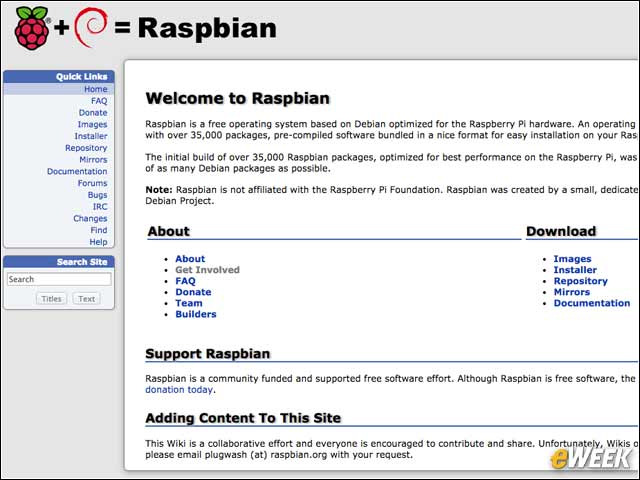The width and height of the screenshot is (640, 480).
Task: Select IRC in Quick Links
Action: (x=99, y=207)
